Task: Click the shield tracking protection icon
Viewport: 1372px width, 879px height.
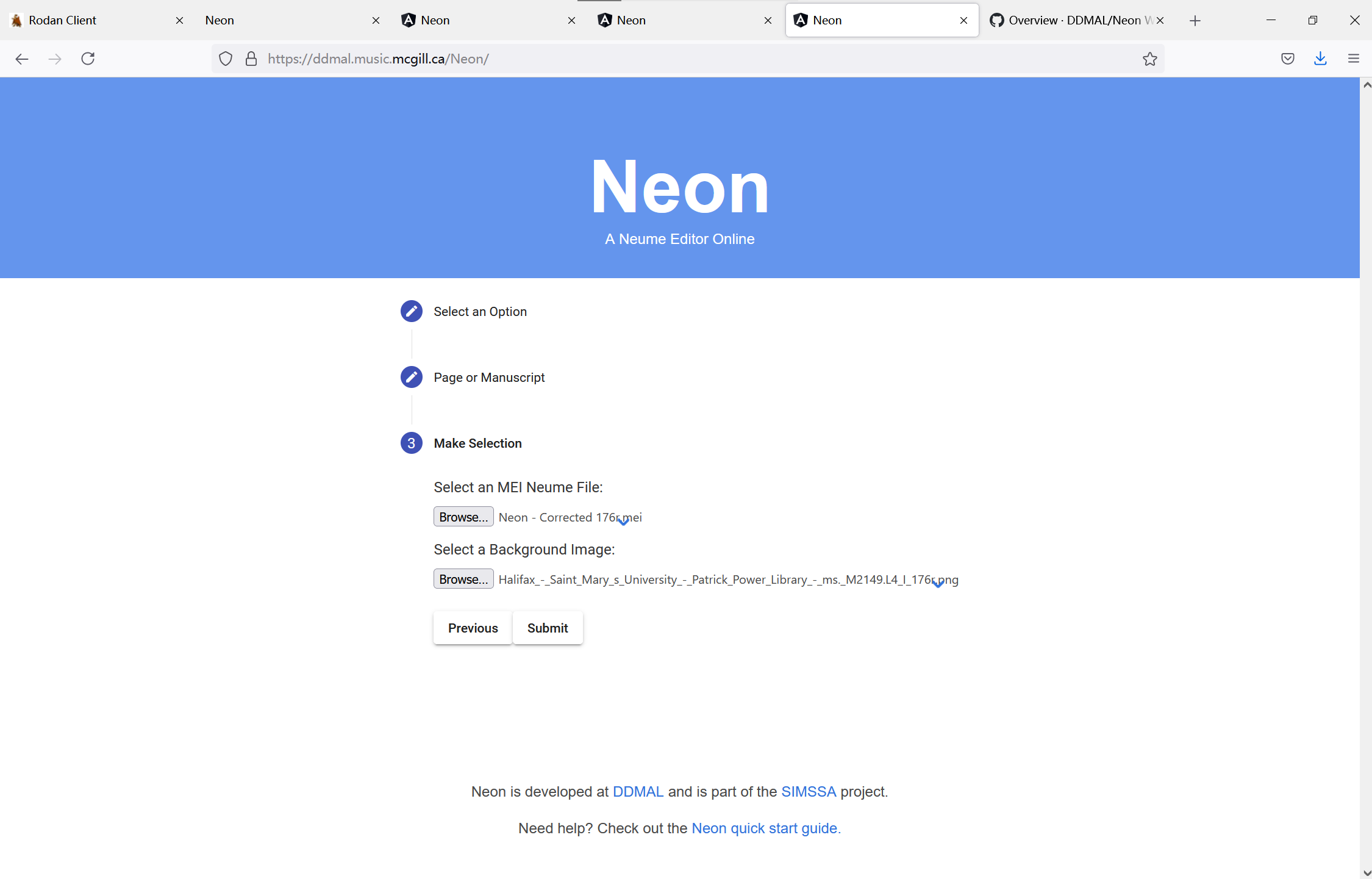Action: [x=225, y=59]
